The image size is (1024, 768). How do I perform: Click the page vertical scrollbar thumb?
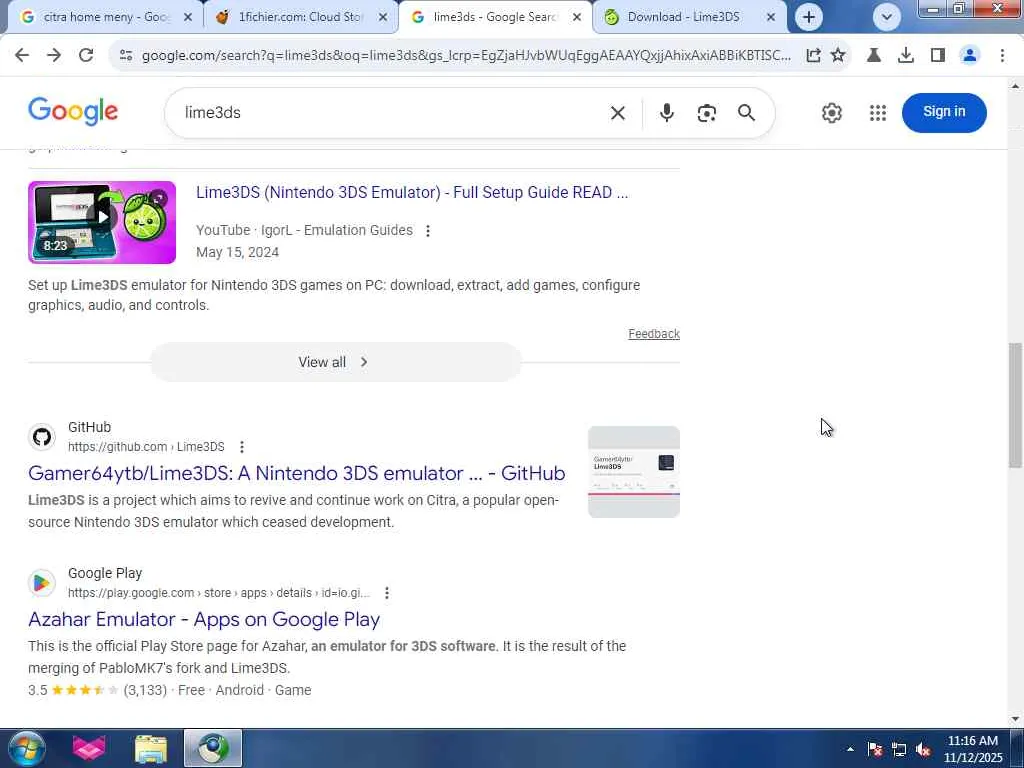[x=1015, y=405]
